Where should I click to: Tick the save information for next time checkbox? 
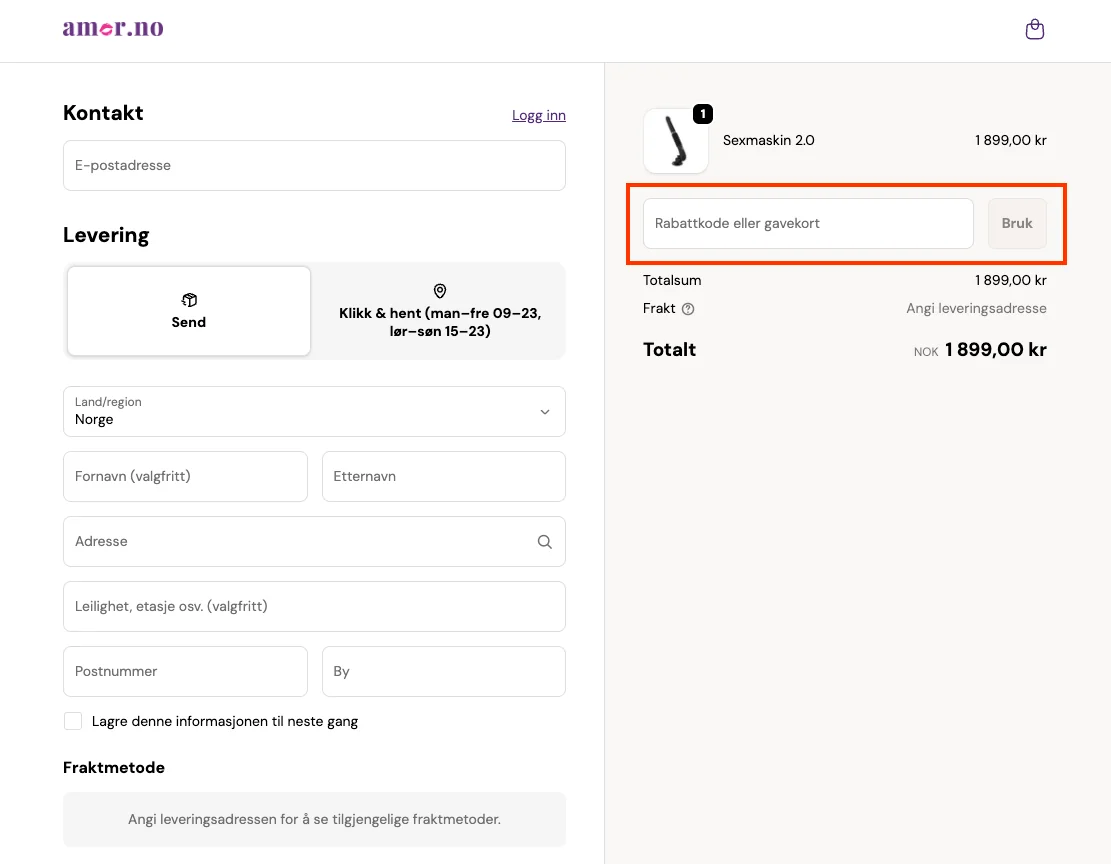[x=73, y=721]
